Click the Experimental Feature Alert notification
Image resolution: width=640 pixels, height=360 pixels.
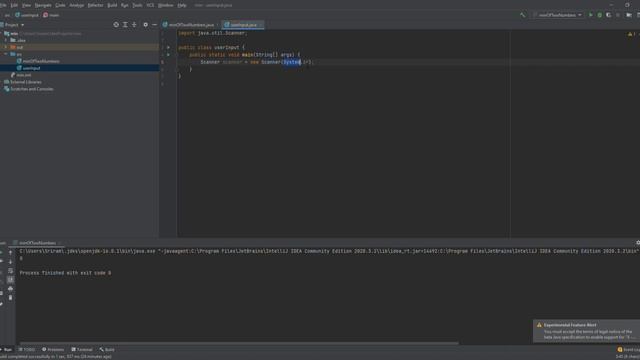pos(587,331)
